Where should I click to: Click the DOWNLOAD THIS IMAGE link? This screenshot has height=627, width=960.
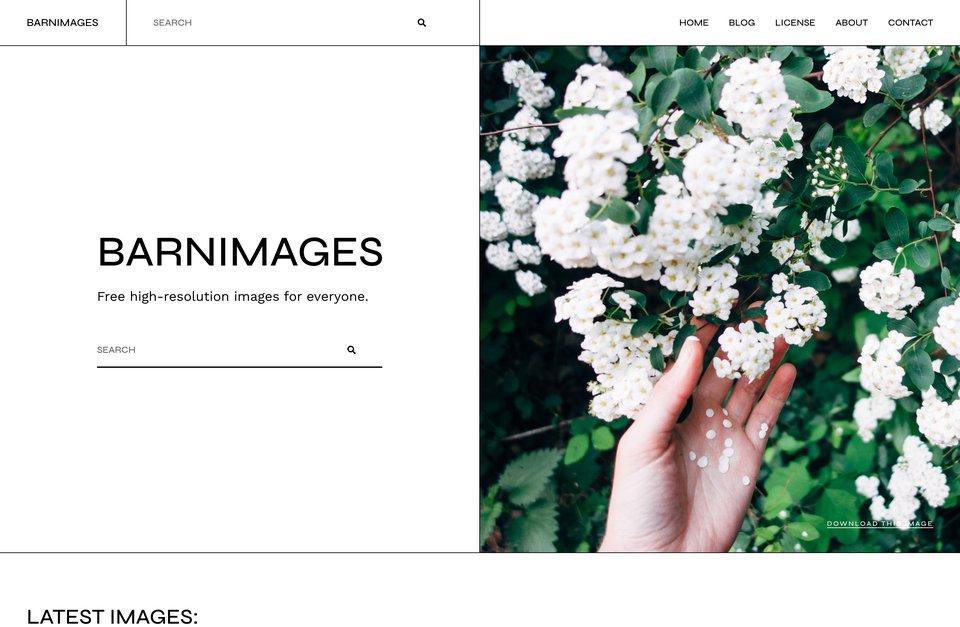click(x=880, y=524)
